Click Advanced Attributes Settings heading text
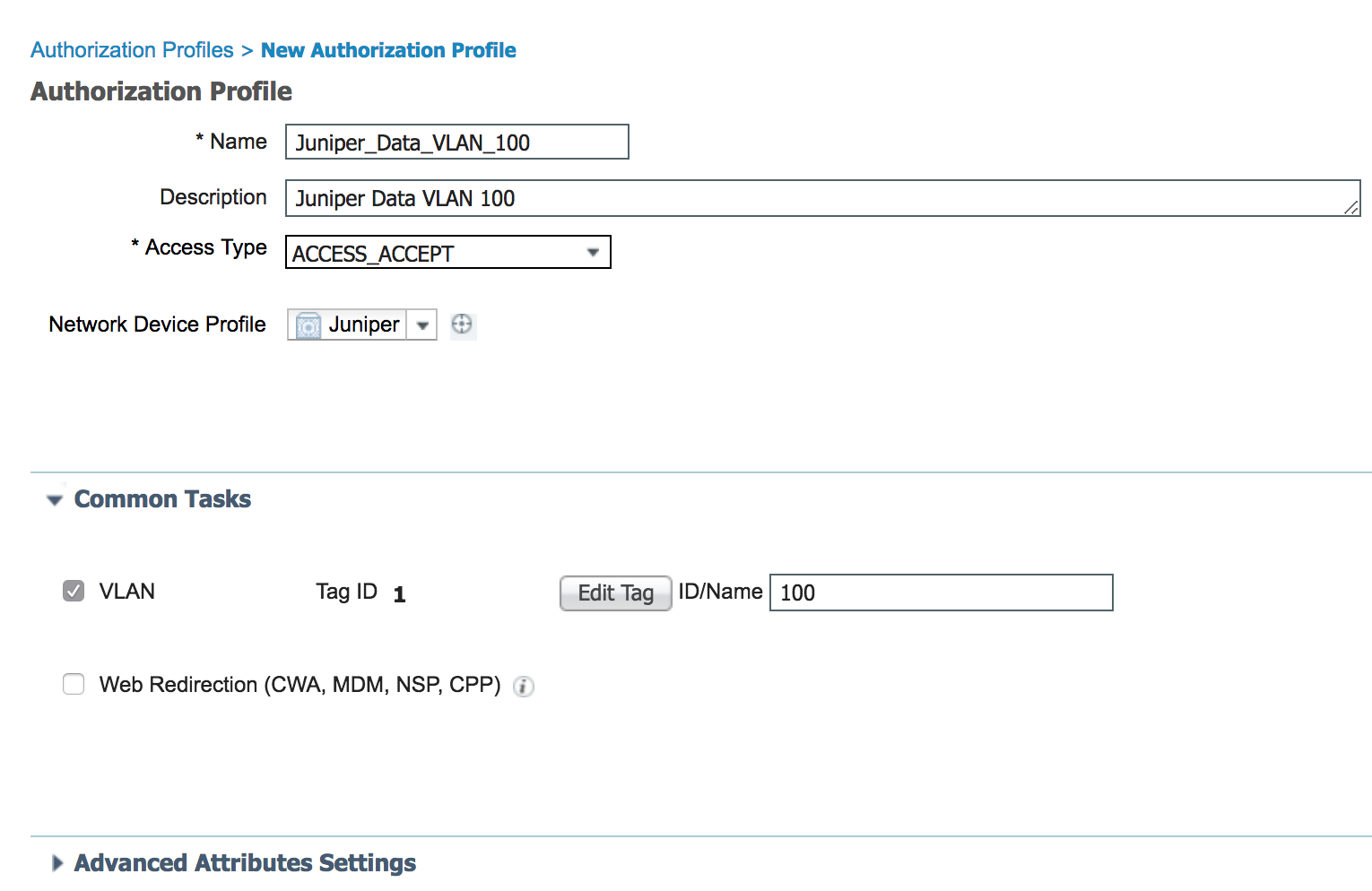 245,863
